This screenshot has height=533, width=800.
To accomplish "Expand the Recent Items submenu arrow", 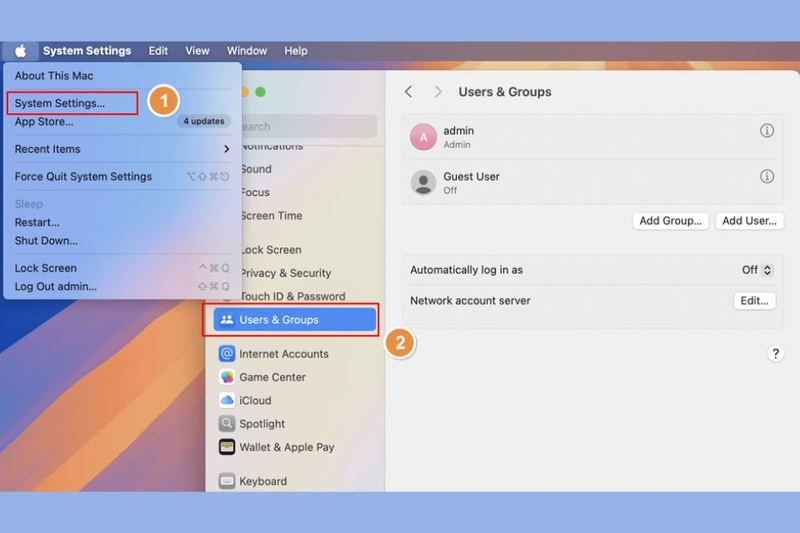I will 227,149.
